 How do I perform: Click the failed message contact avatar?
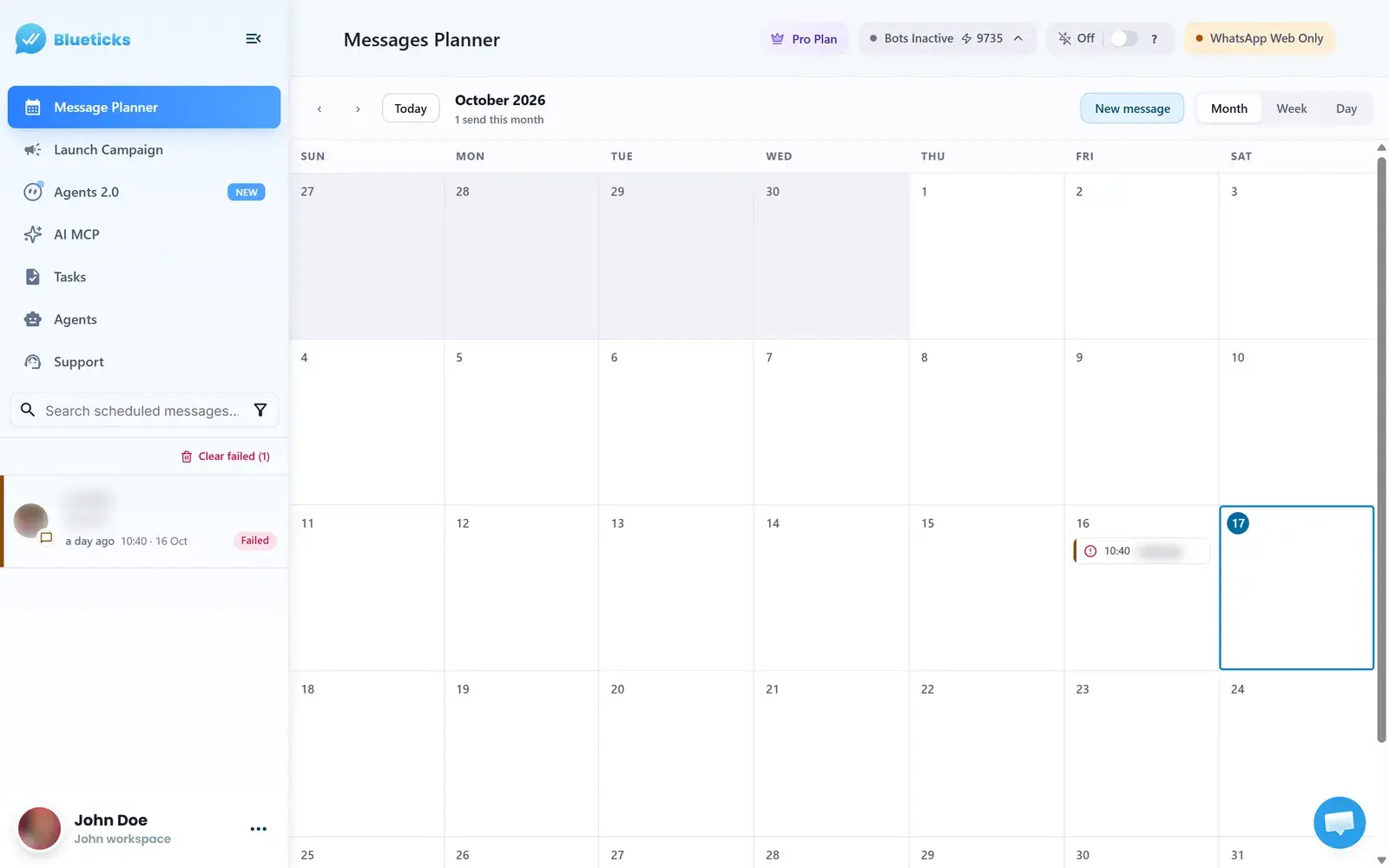pyautogui.click(x=31, y=521)
